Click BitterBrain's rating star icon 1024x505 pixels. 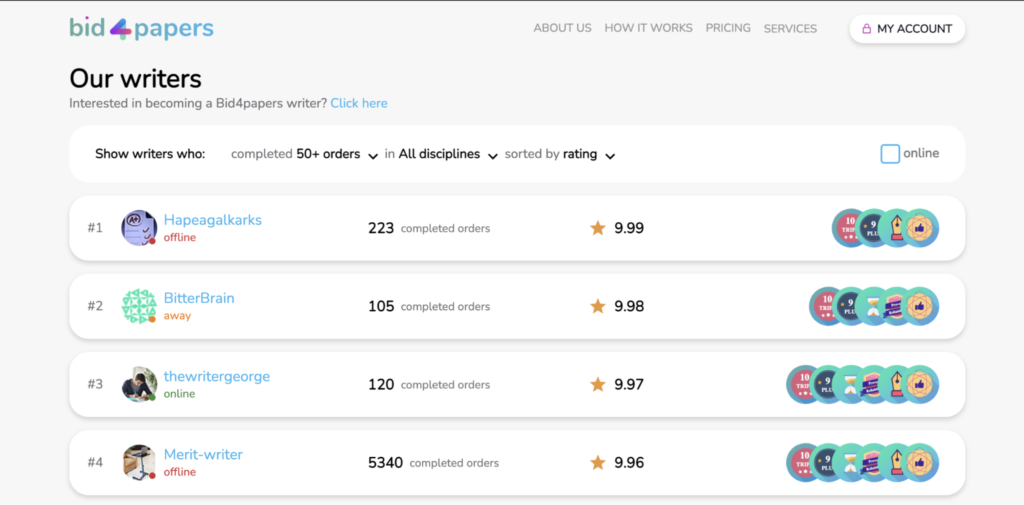(598, 306)
